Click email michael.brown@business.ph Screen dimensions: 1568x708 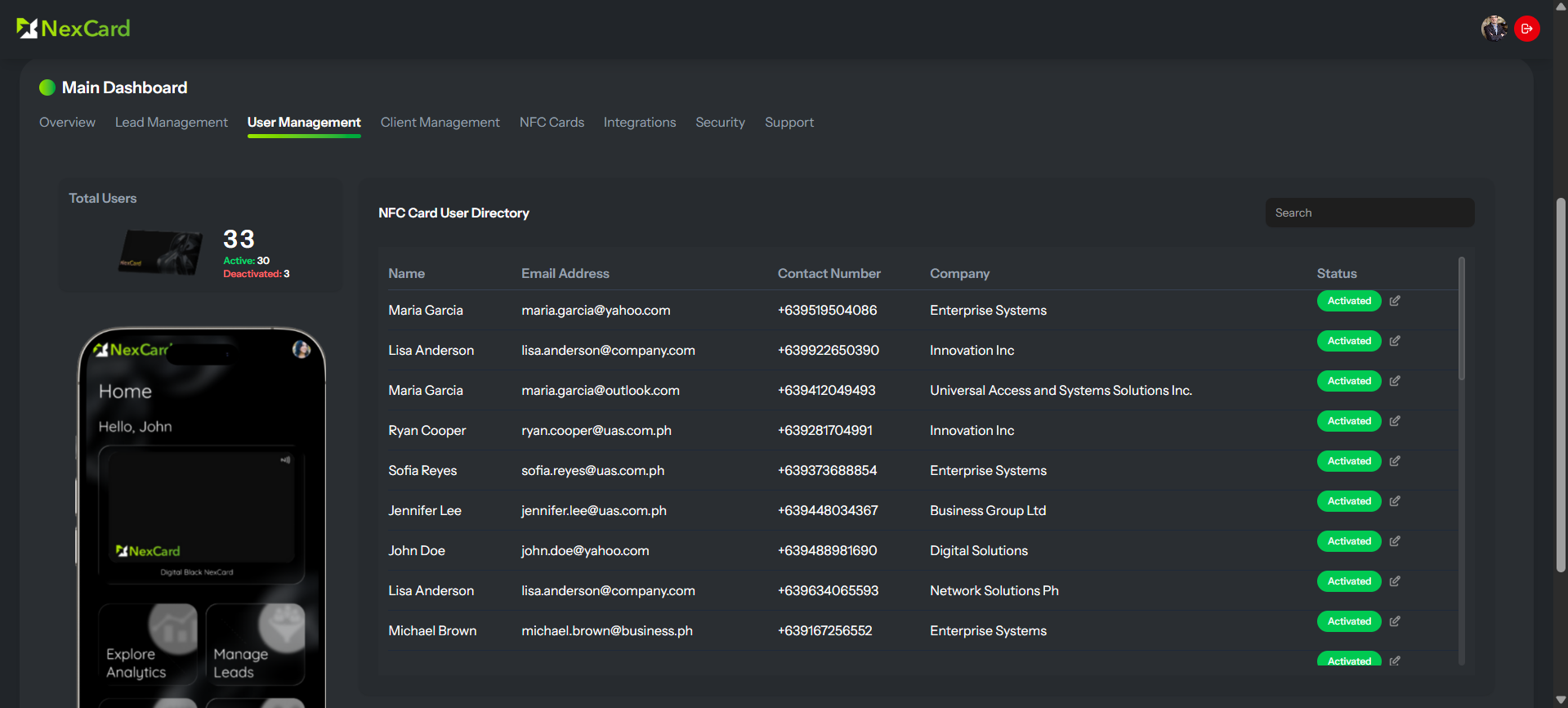pyautogui.click(x=607, y=630)
